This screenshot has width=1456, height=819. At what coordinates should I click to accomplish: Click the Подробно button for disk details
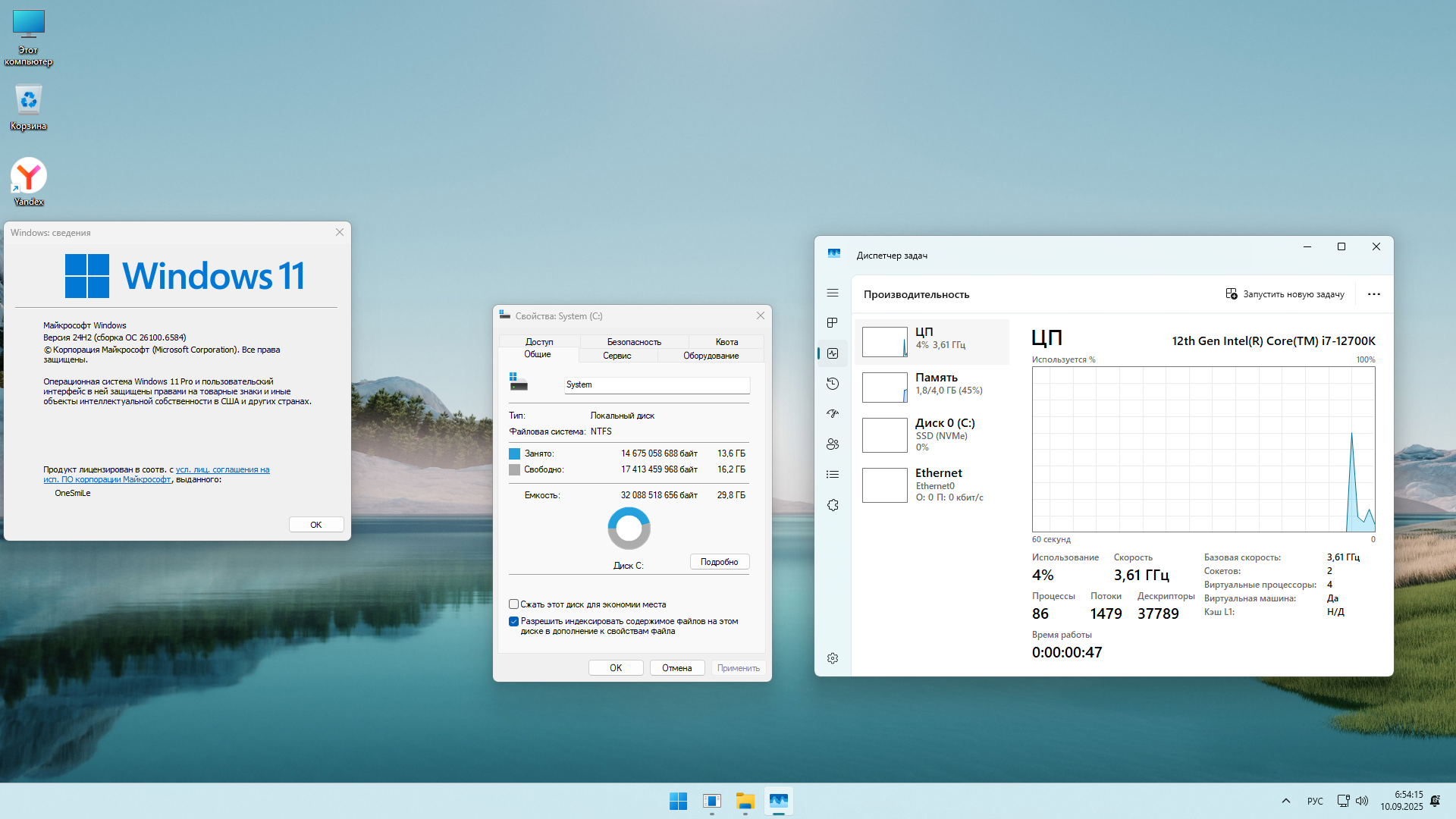point(719,562)
